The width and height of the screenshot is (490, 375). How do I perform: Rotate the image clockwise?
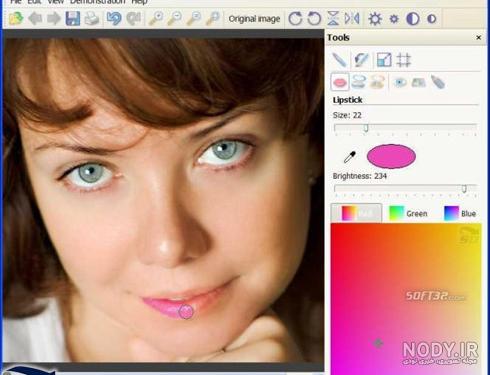click(295, 18)
